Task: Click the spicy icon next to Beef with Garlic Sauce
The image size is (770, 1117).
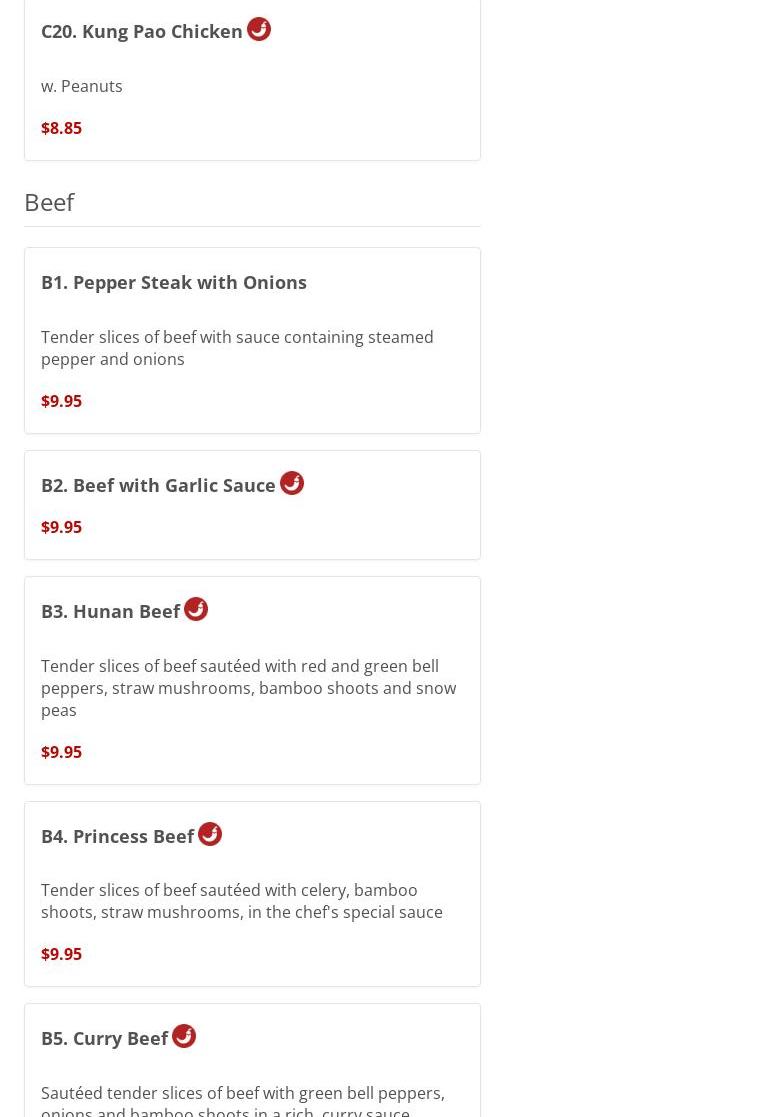Action: point(292,483)
